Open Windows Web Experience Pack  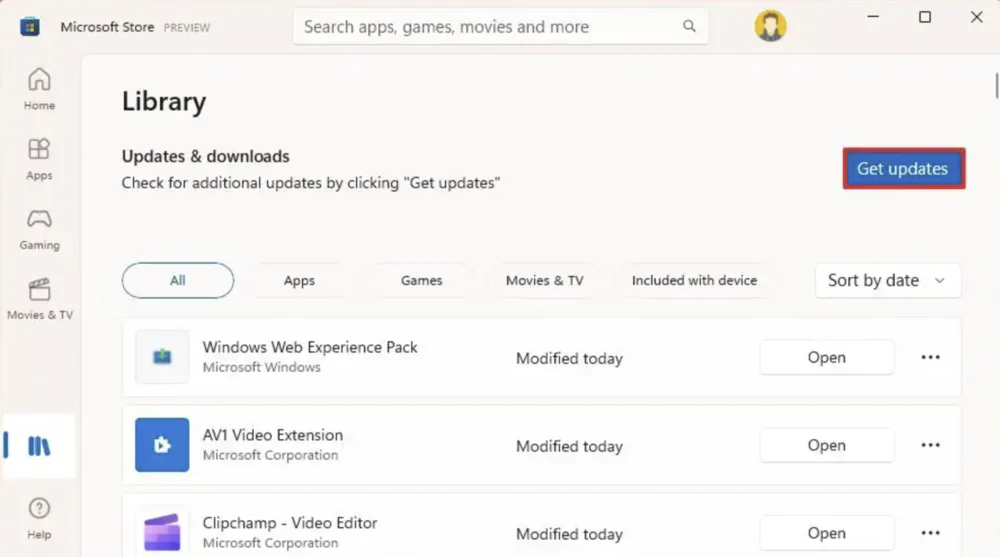[x=827, y=357]
